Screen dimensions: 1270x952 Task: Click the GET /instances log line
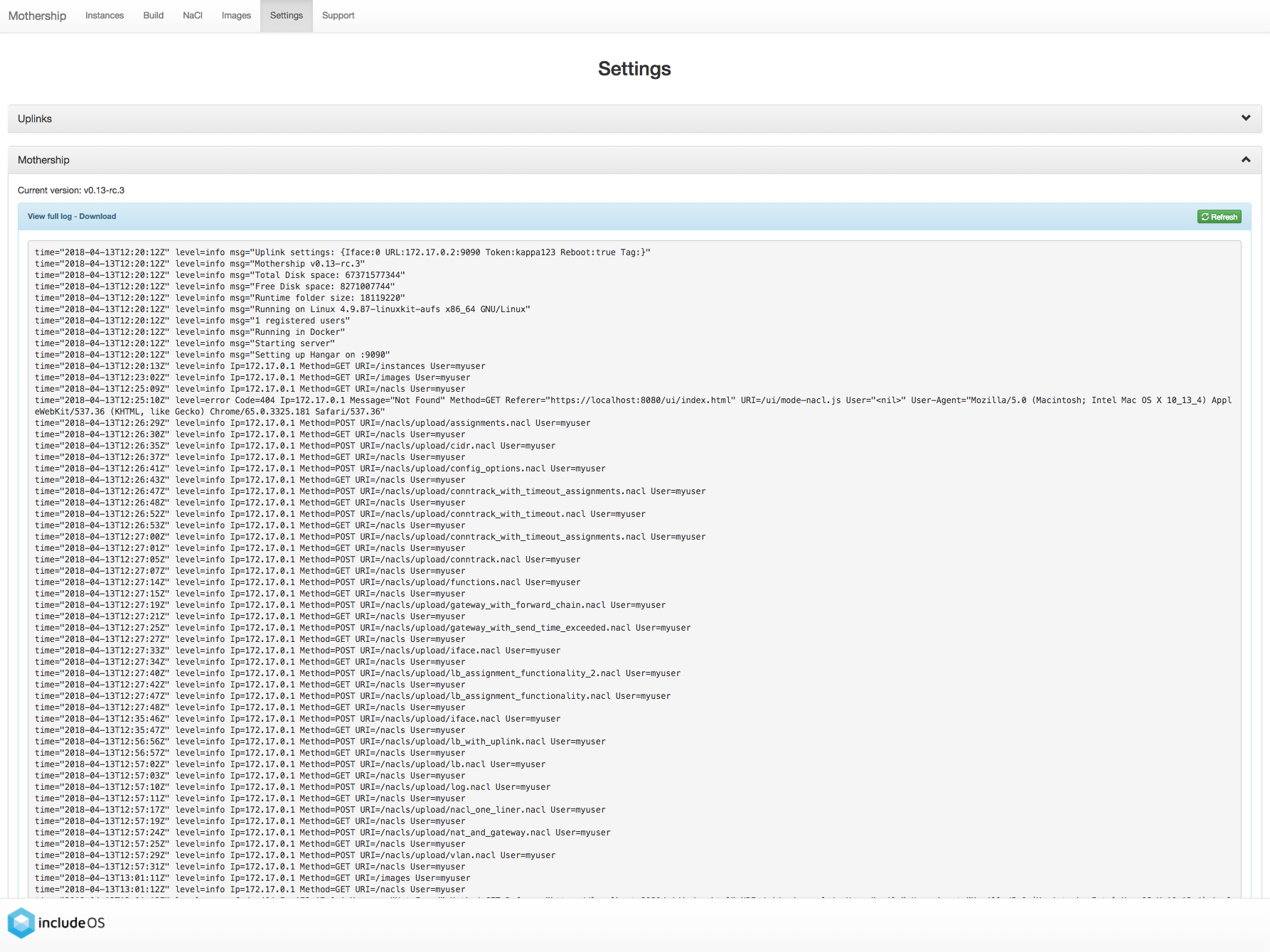pyautogui.click(x=260, y=366)
